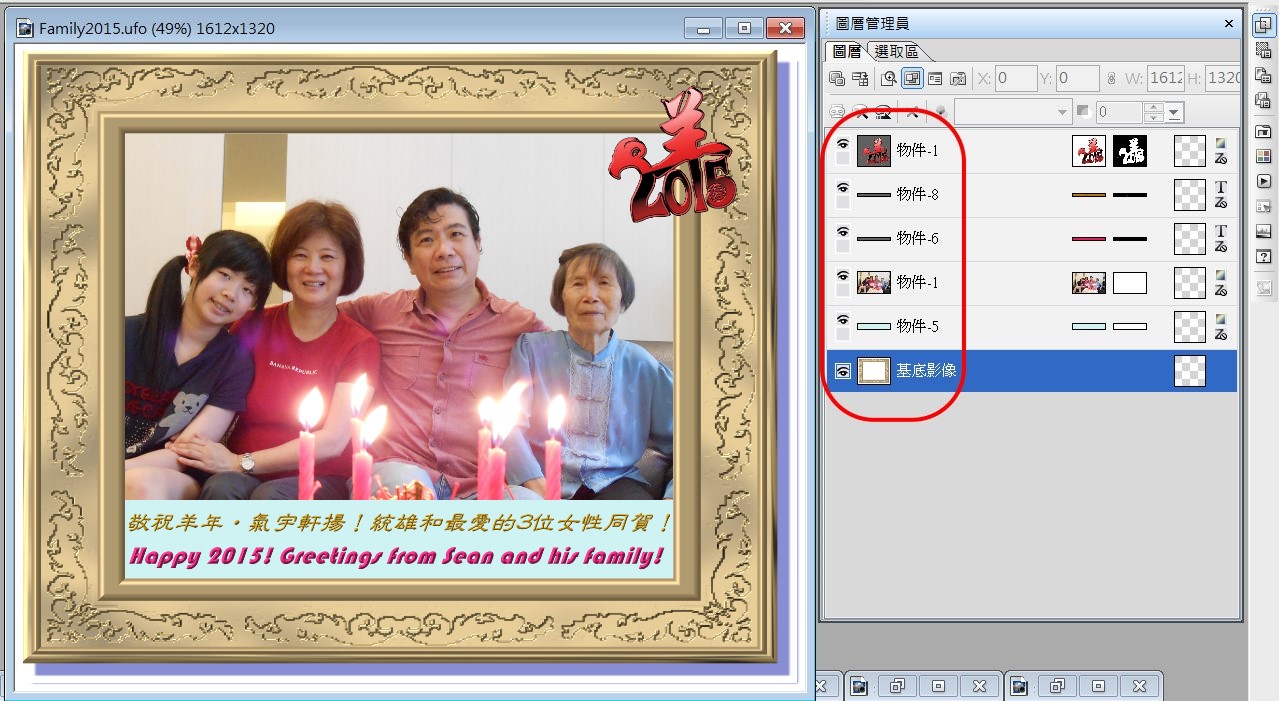Click the black-and-white mask thumbnail of the top 物件-1

click(x=1130, y=151)
